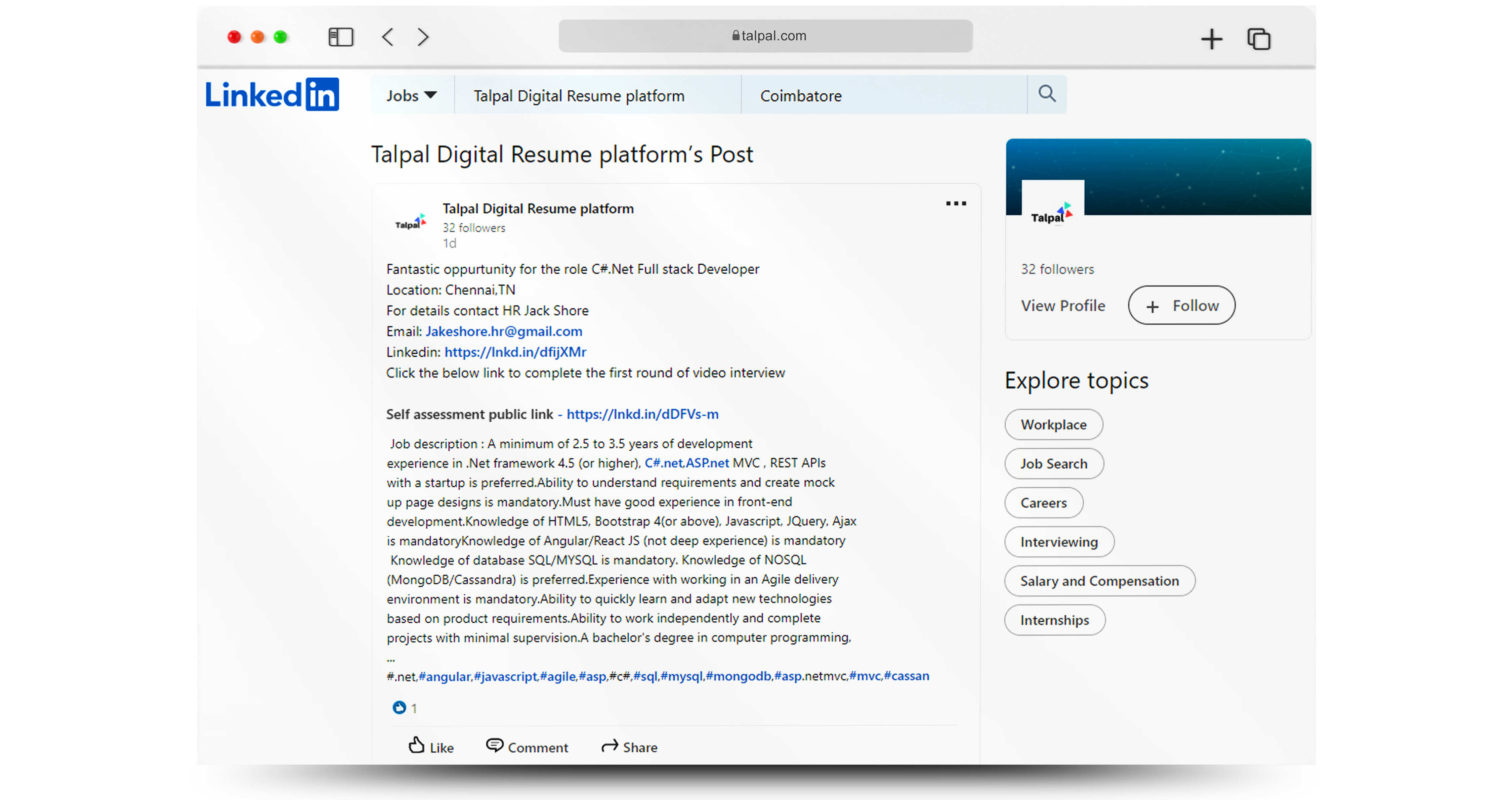The image size is (1512, 800).
Task: Click the yellow minimize window button
Action: [x=257, y=37]
